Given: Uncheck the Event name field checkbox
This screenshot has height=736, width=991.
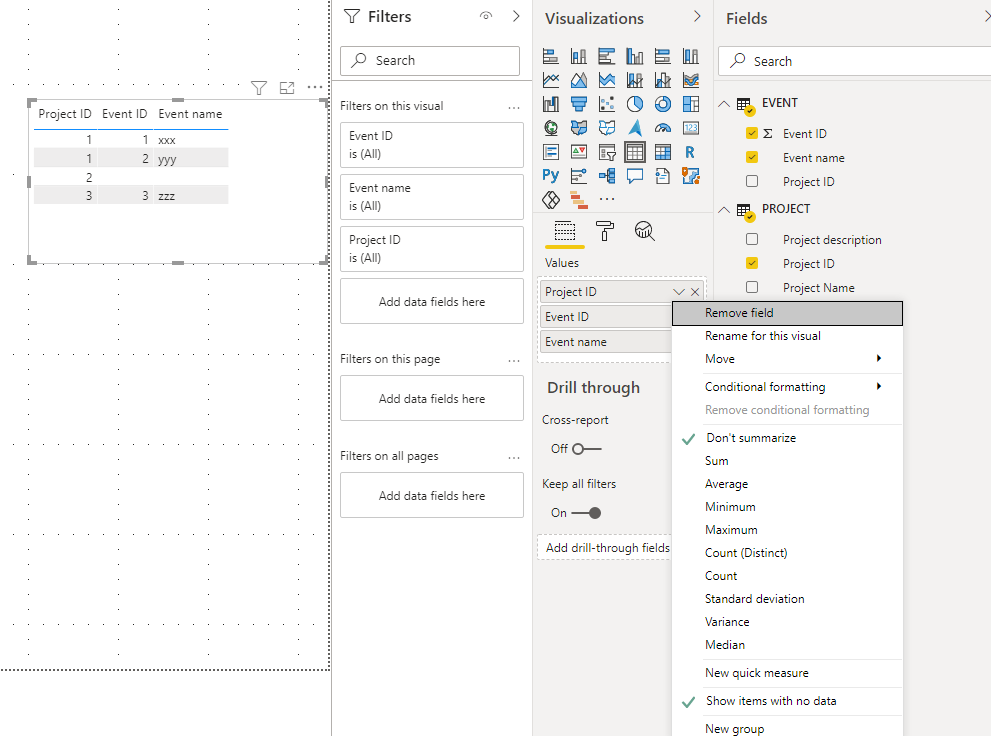Looking at the screenshot, I should coord(751,157).
